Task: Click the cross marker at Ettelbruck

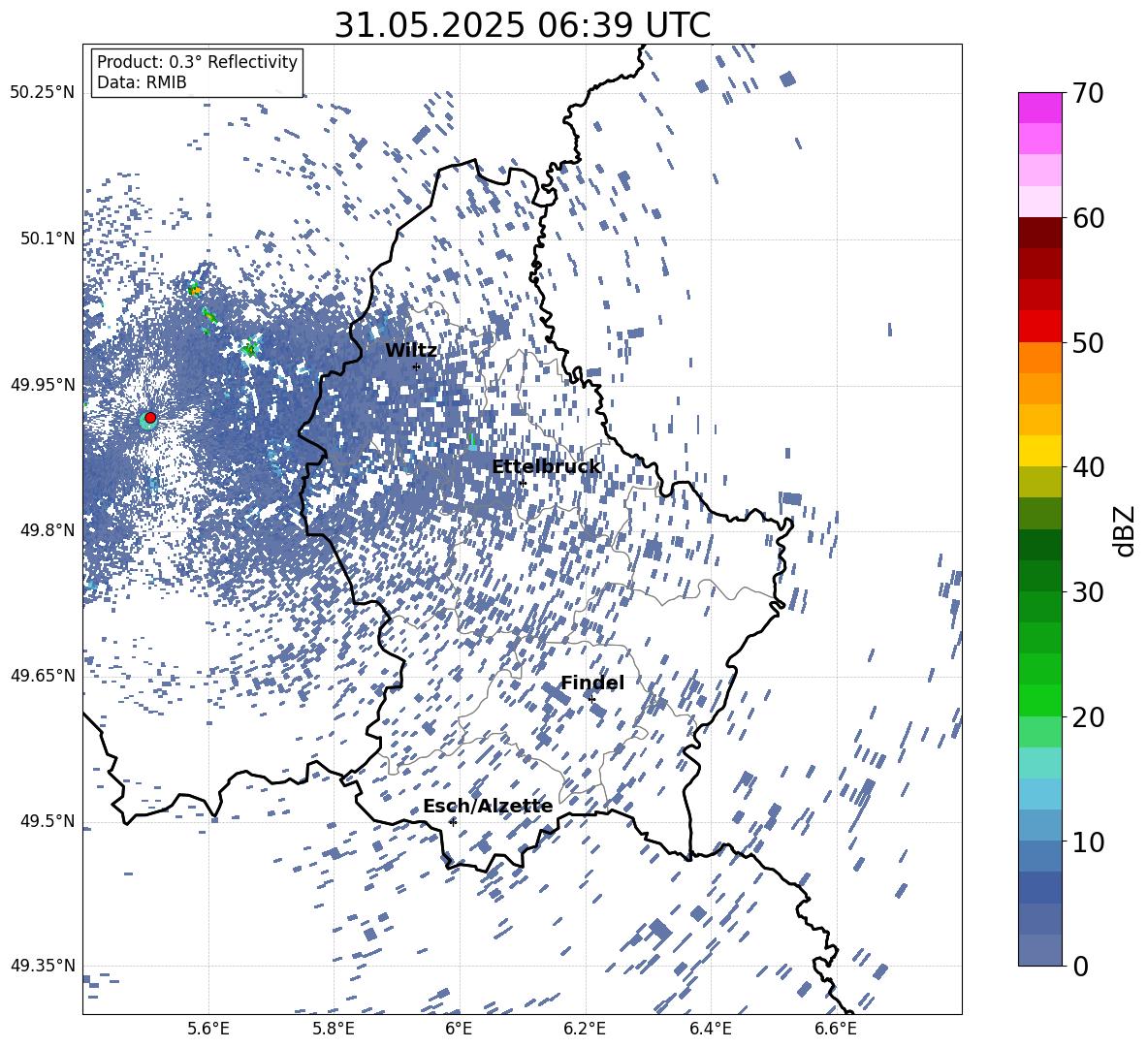Action: tap(522, 483)
